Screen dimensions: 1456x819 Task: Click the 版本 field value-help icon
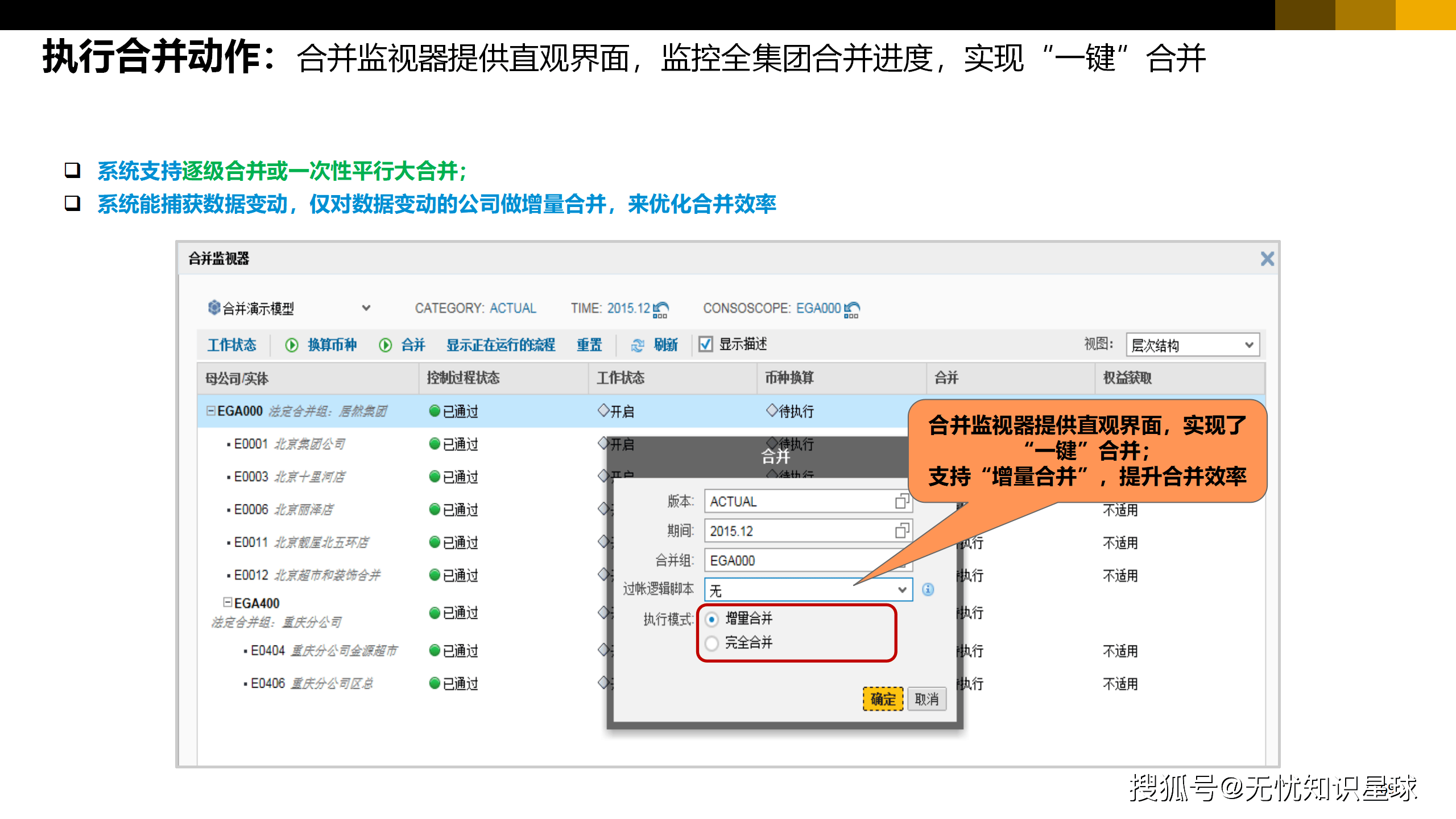click(x=902, y=501)
